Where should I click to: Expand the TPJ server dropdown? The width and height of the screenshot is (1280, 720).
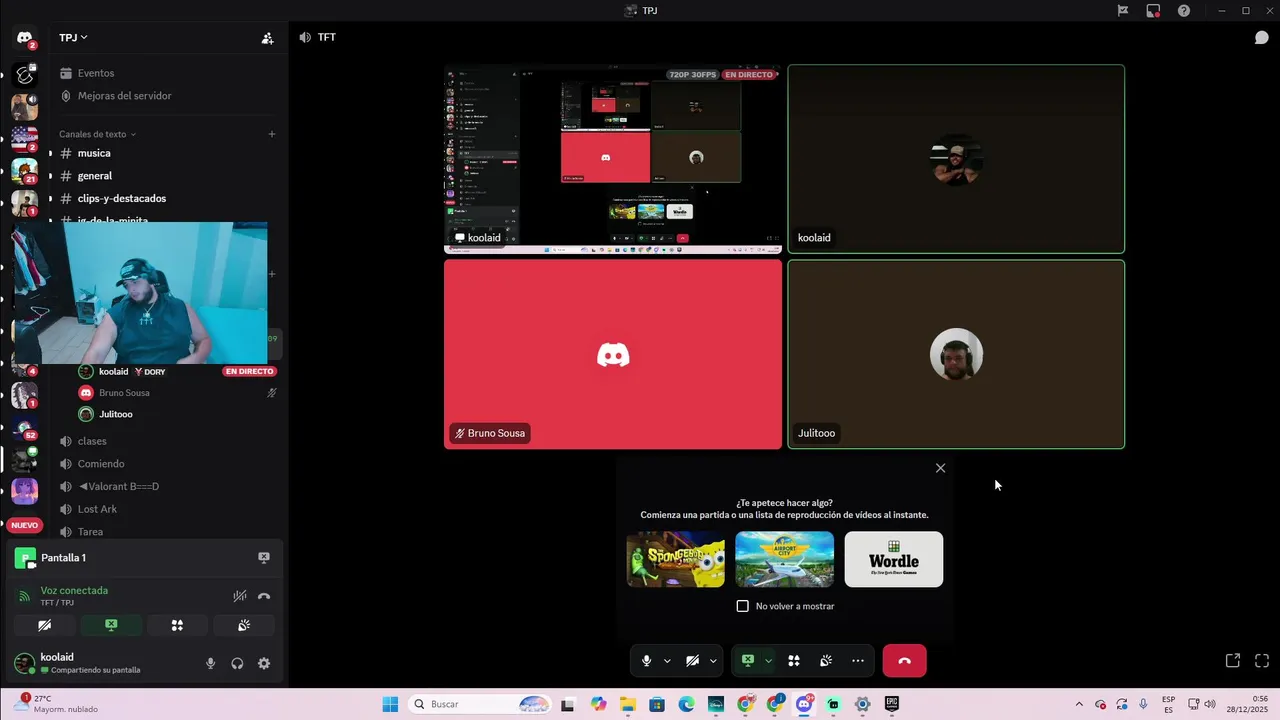tap(73, 38)
